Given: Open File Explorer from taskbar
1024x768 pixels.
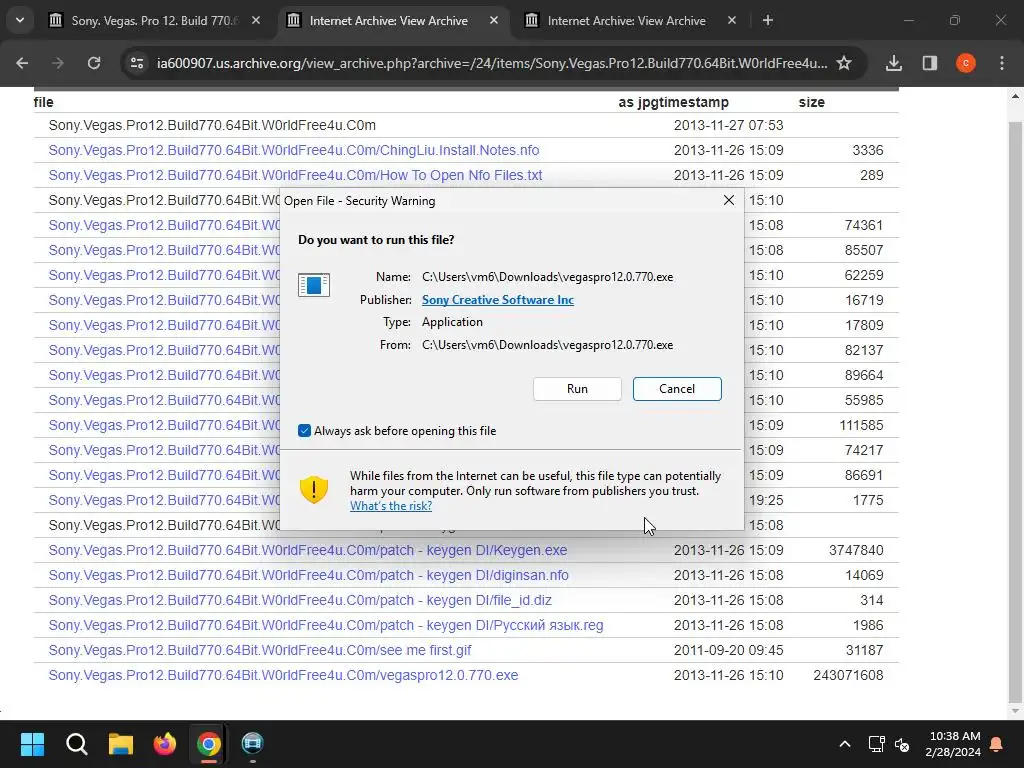Looking at the screenshot, I should (121, 744).
